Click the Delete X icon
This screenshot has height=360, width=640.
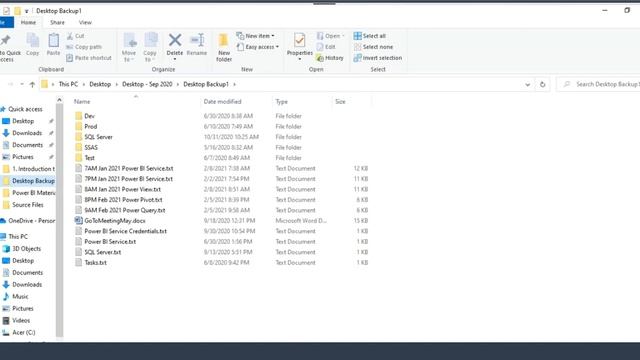point(175,40)
